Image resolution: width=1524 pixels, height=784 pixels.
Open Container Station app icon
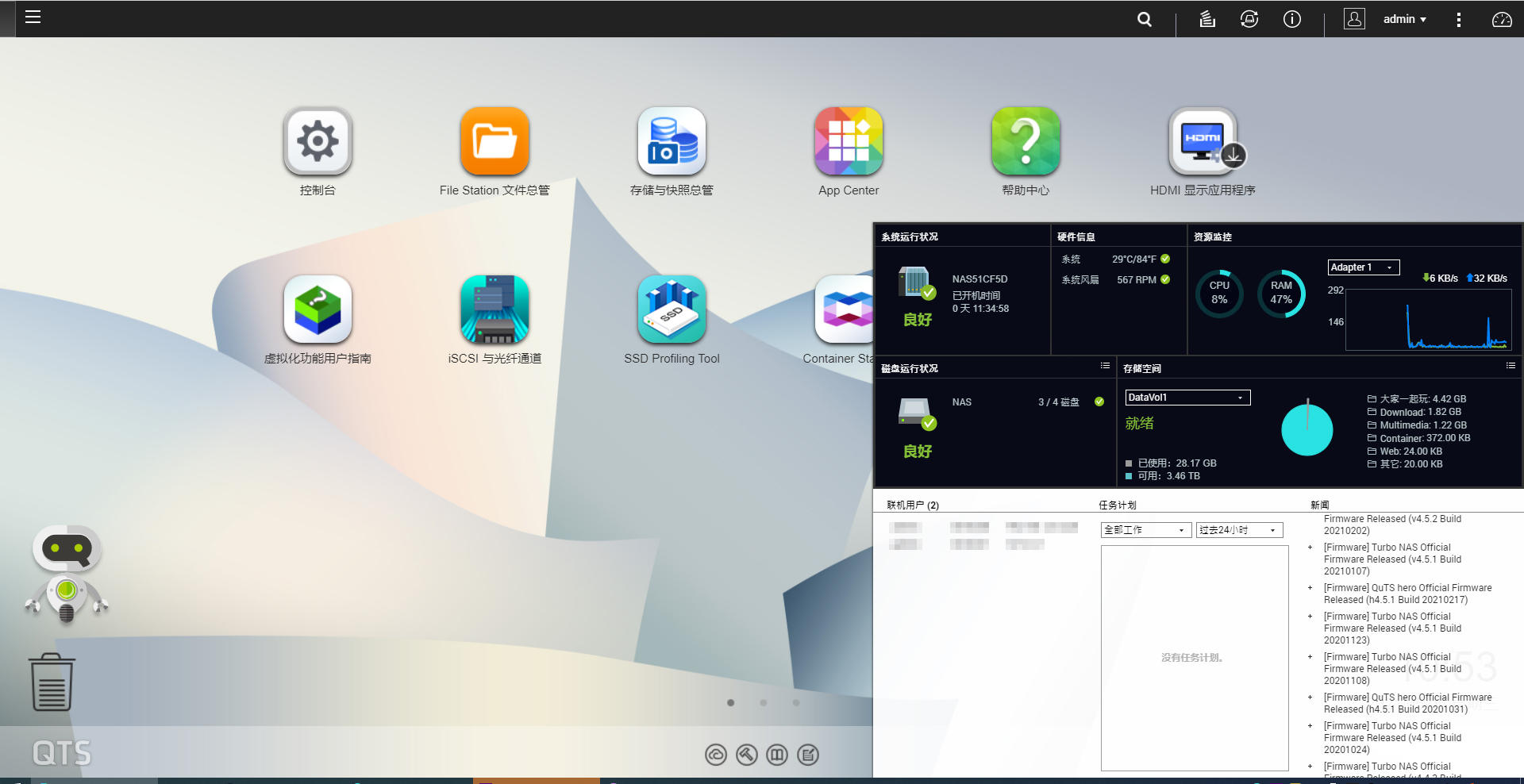[844, 309]
